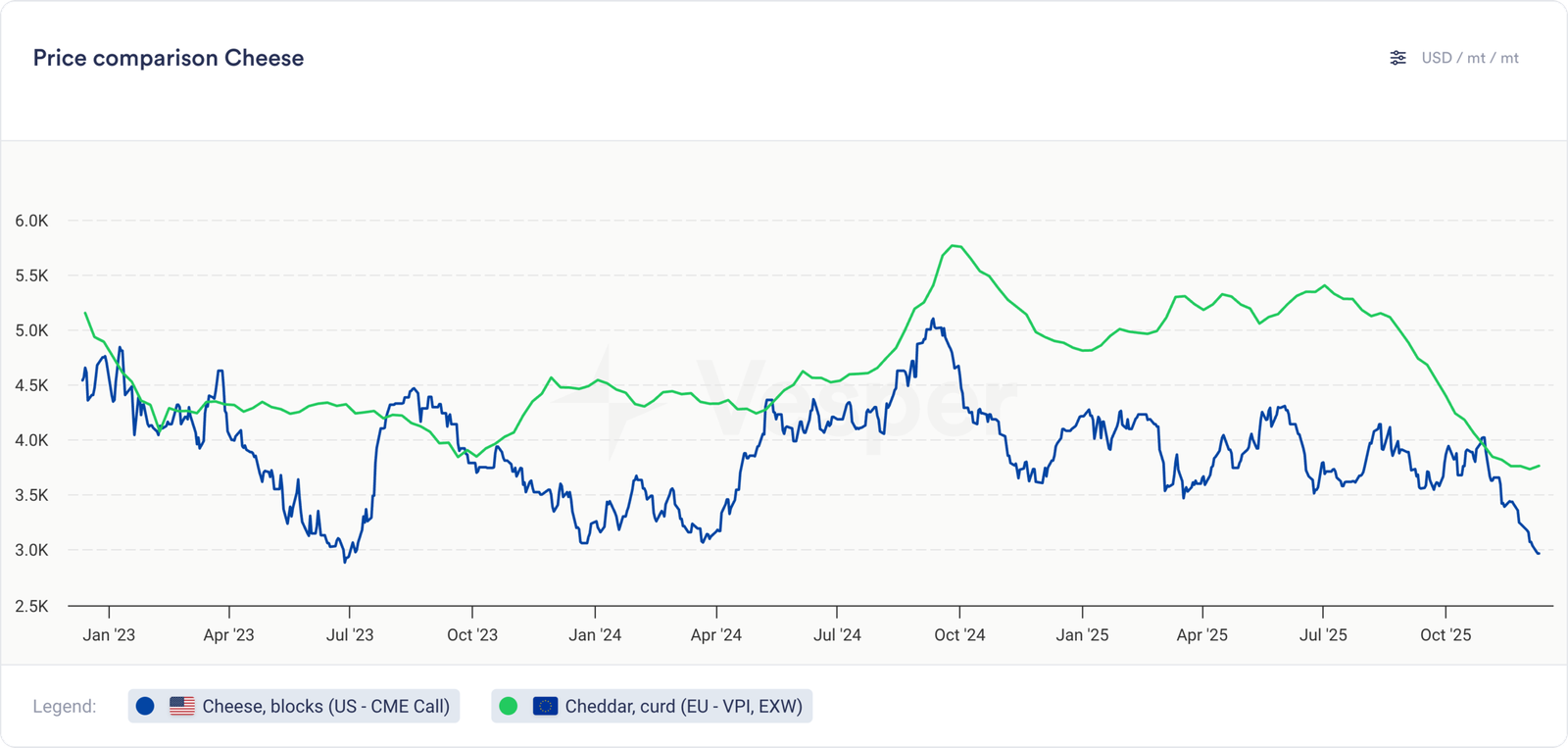This screenshot has height=748, width=1568.
Task: Click the Jul '25 x-axis label
Action: coord(1323,635)
